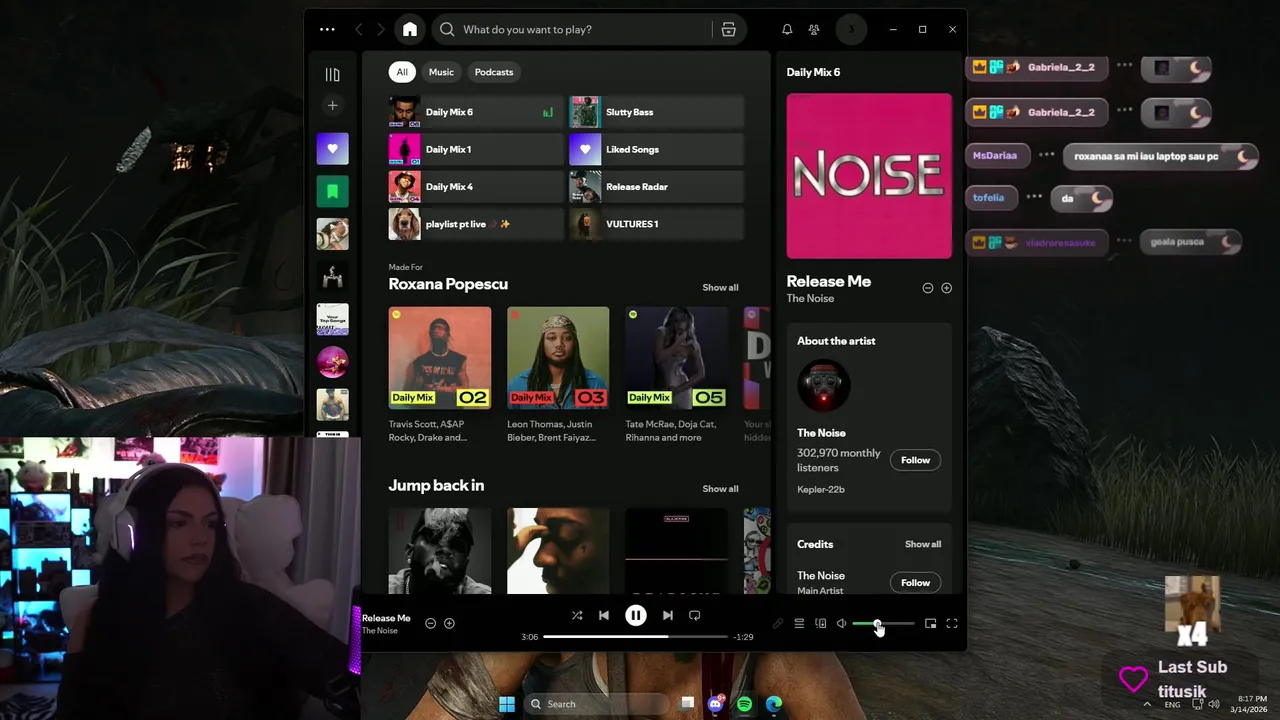Open the Slutty Bass playlist shortcut
Viewport: 1280px width, 720px height.
tap(657, 112)
